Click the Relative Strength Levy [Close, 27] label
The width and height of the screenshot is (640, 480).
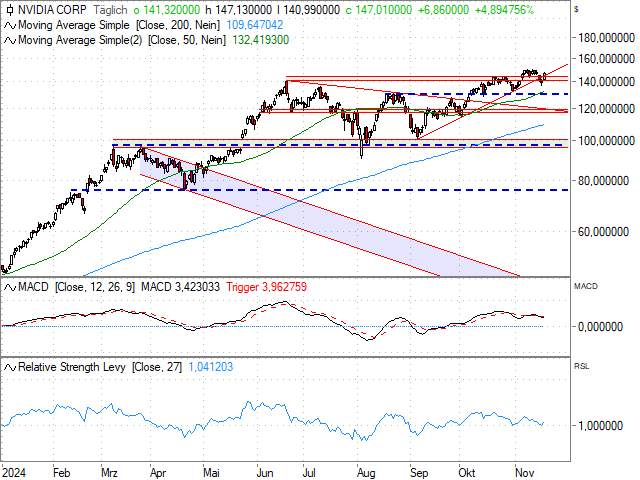(x=100, y=367)
